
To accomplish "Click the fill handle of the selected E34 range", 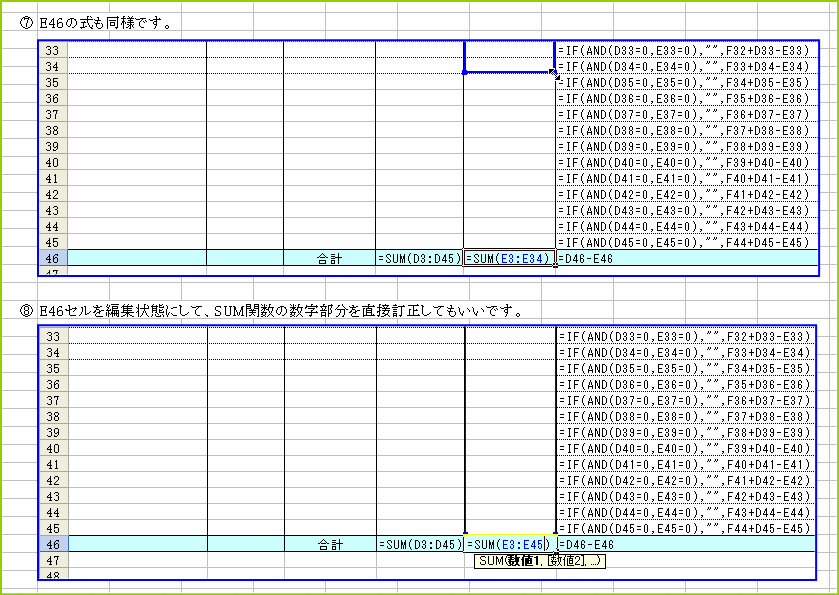I will [553, 72].
